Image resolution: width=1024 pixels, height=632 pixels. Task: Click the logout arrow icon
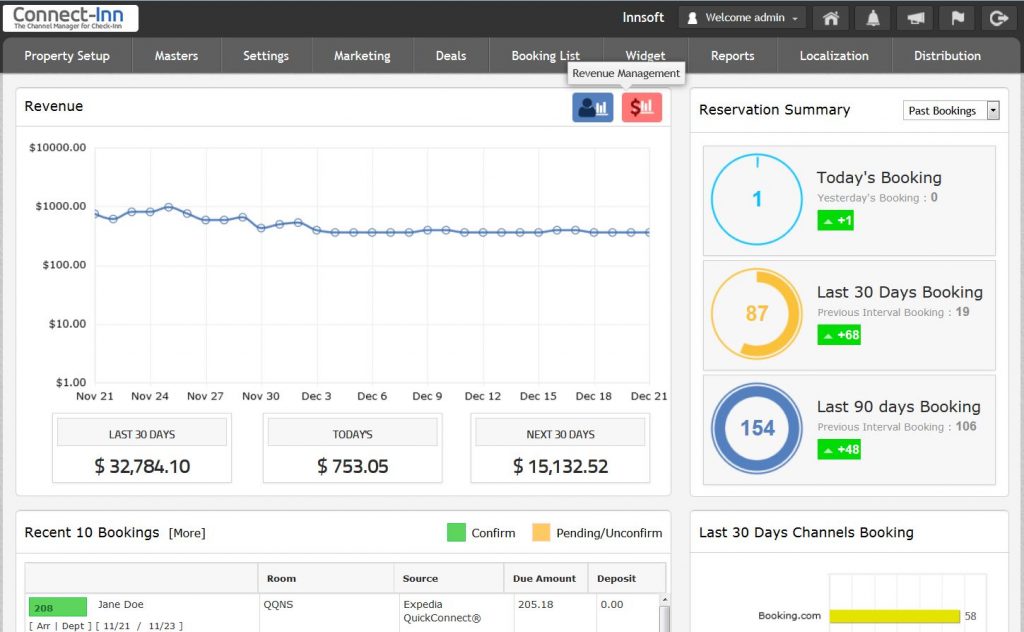997,18
